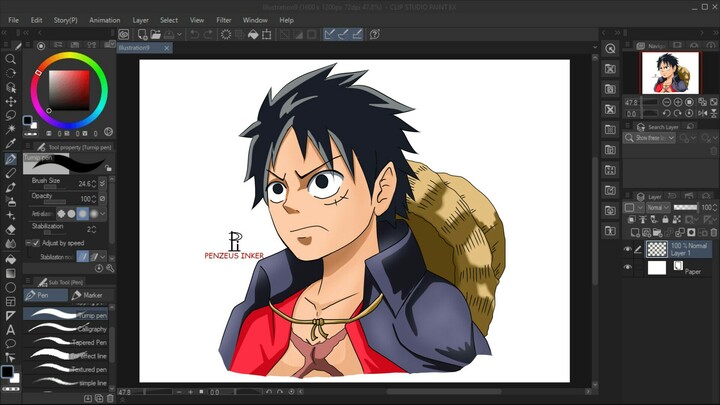Screen dimensions: 720x405
Task: Select the Marker sub tool group
Action: click(91, 295)
